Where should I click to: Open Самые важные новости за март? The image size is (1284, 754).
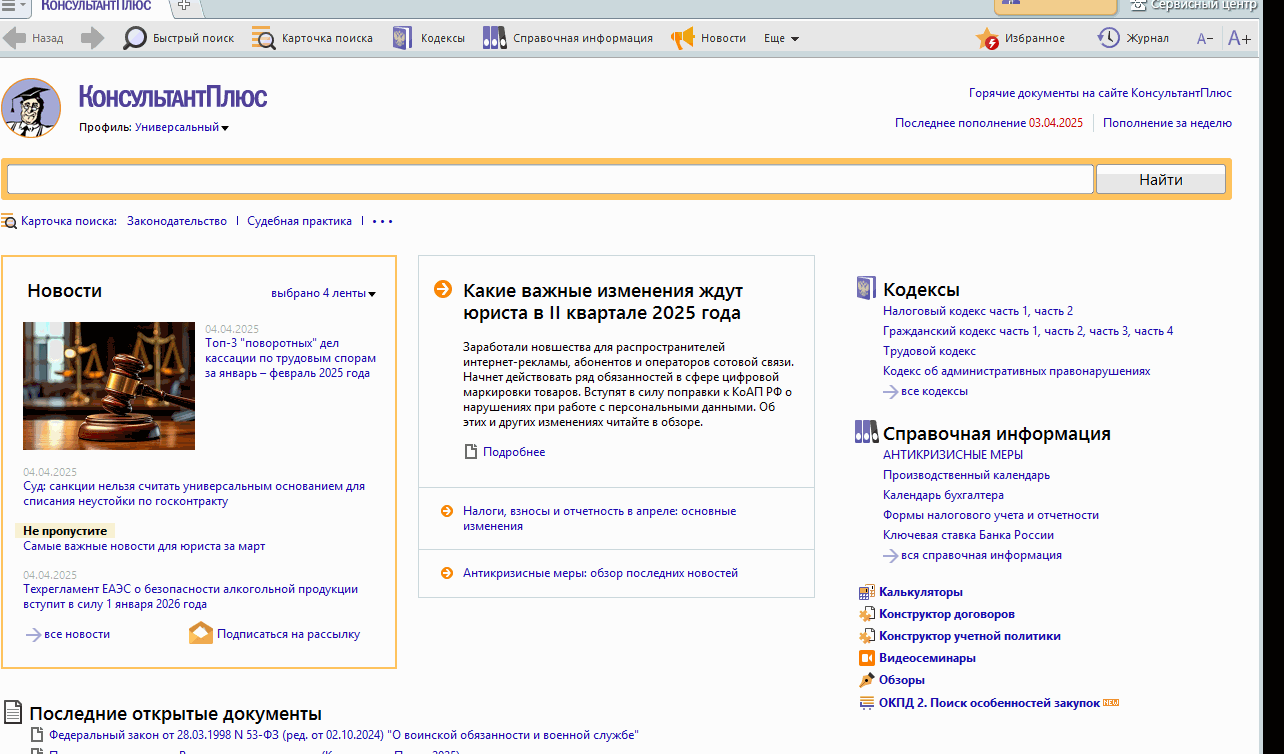[144, 546]
